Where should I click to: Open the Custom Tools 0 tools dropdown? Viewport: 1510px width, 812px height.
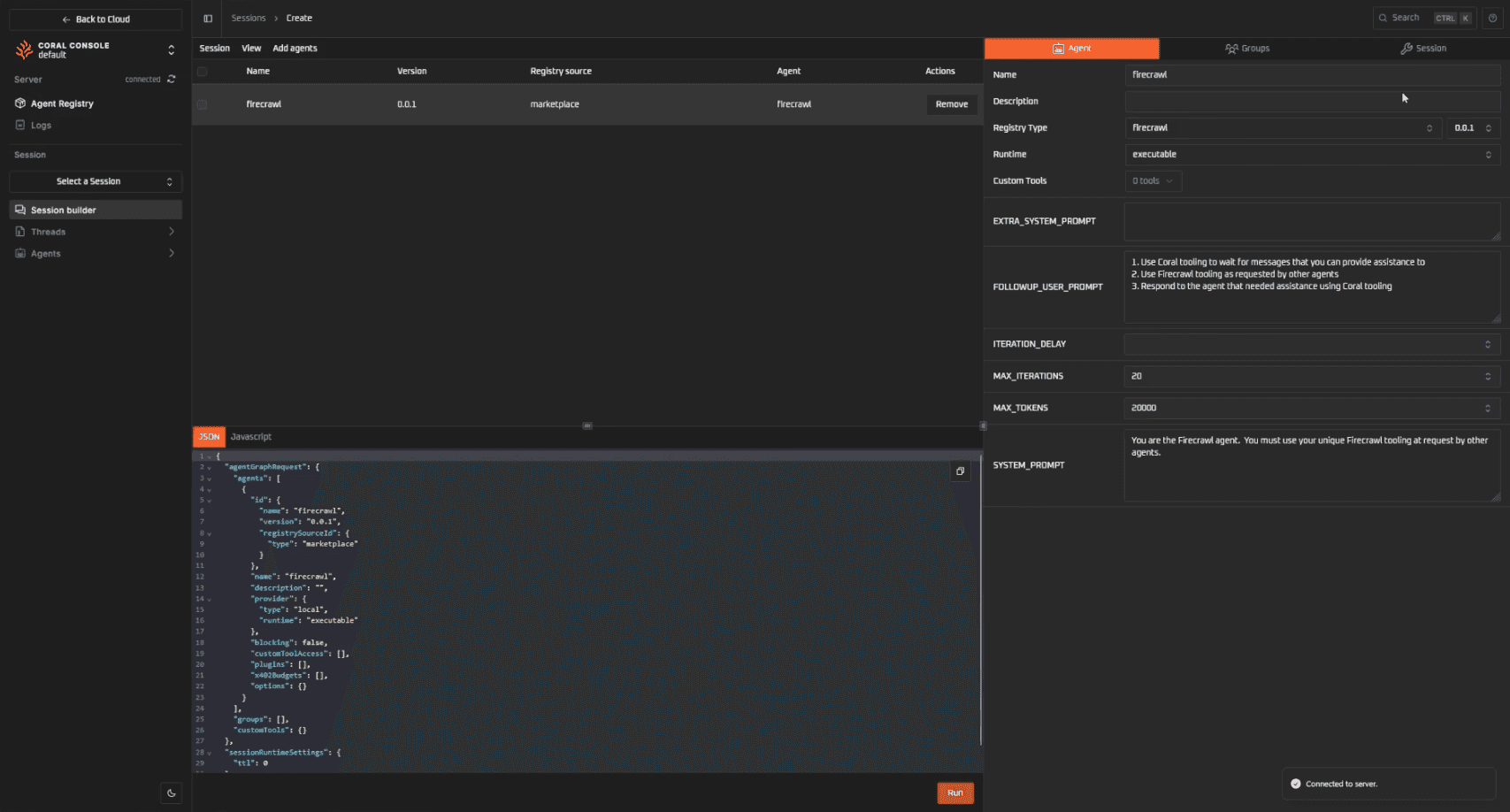click(1154, 181)
